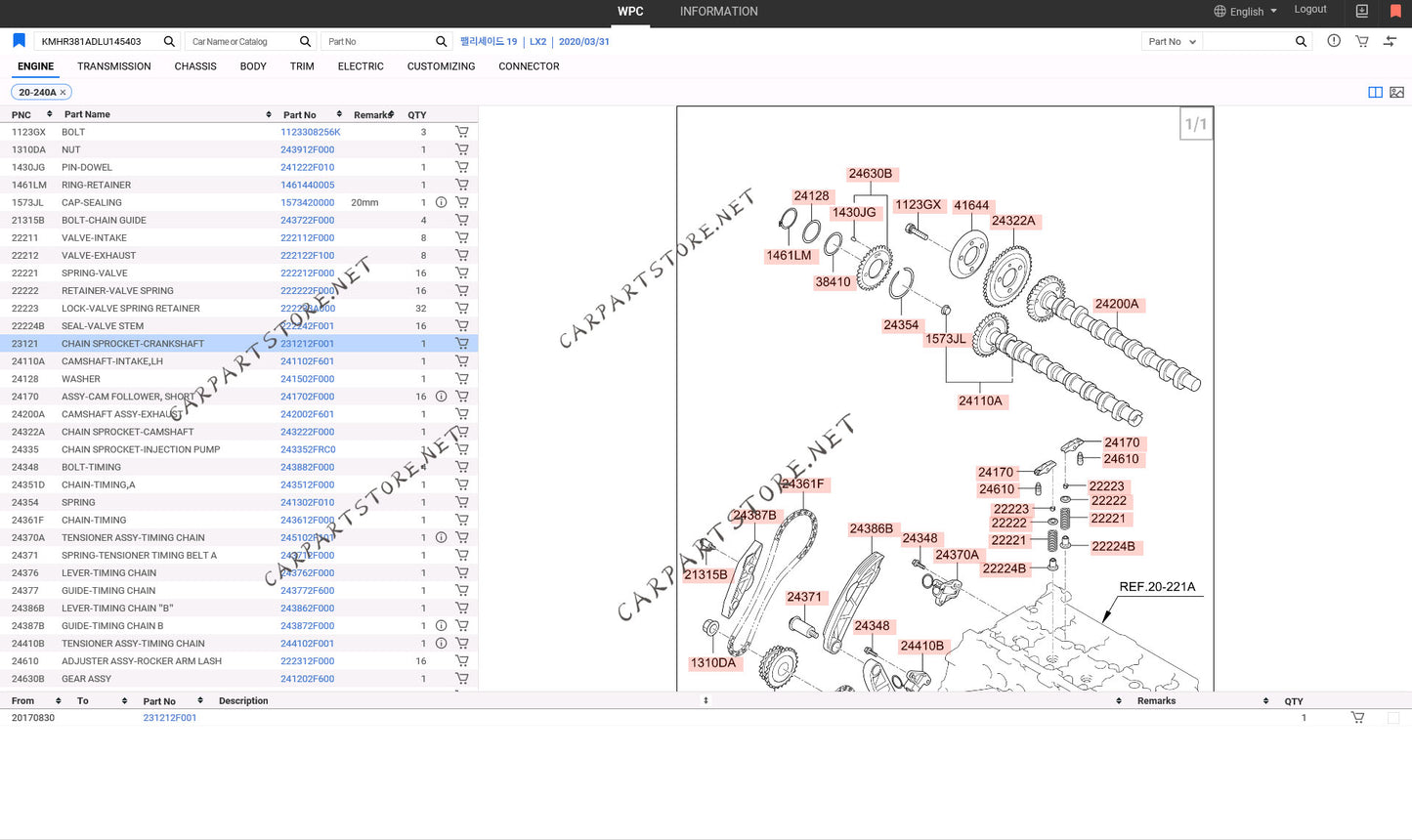Click the search magnifier in the VIN field

coord(169,41)
